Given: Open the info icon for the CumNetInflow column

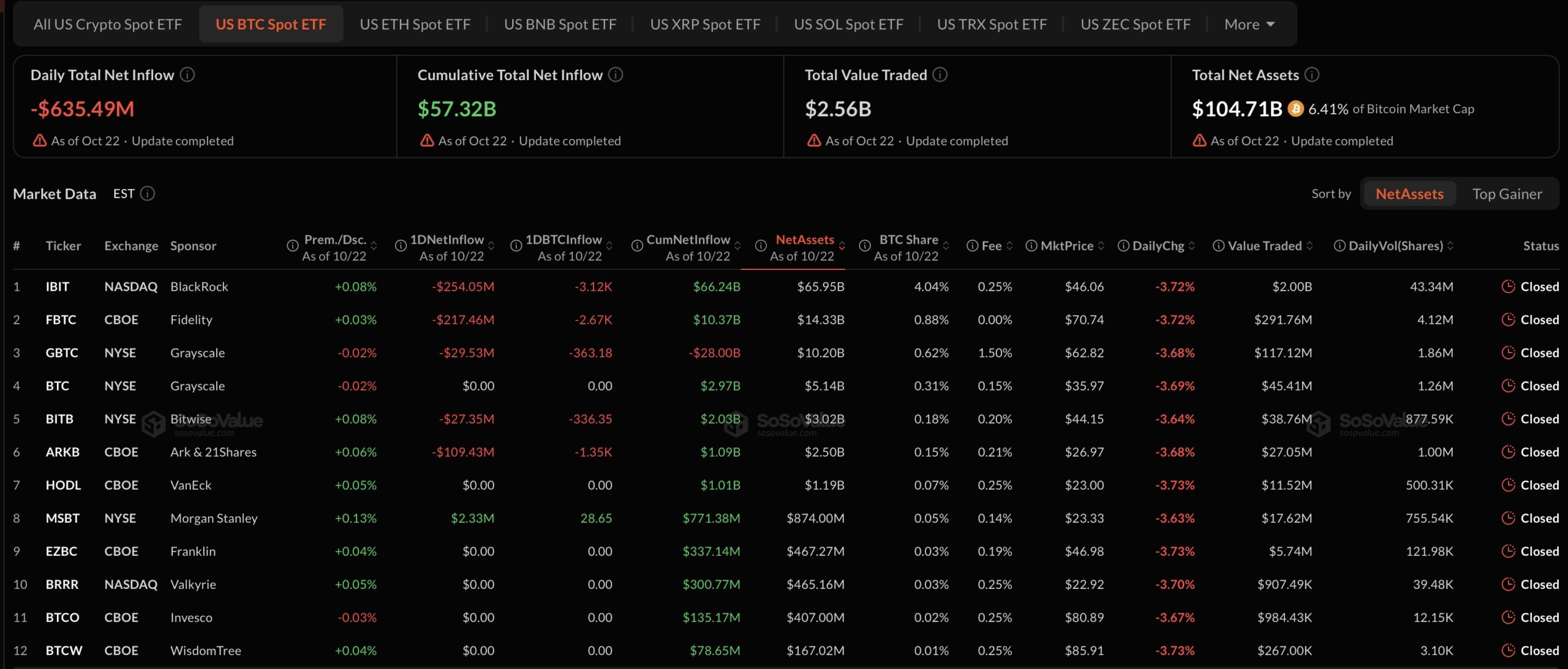Looking at the screenshot, I should [637, 245].
